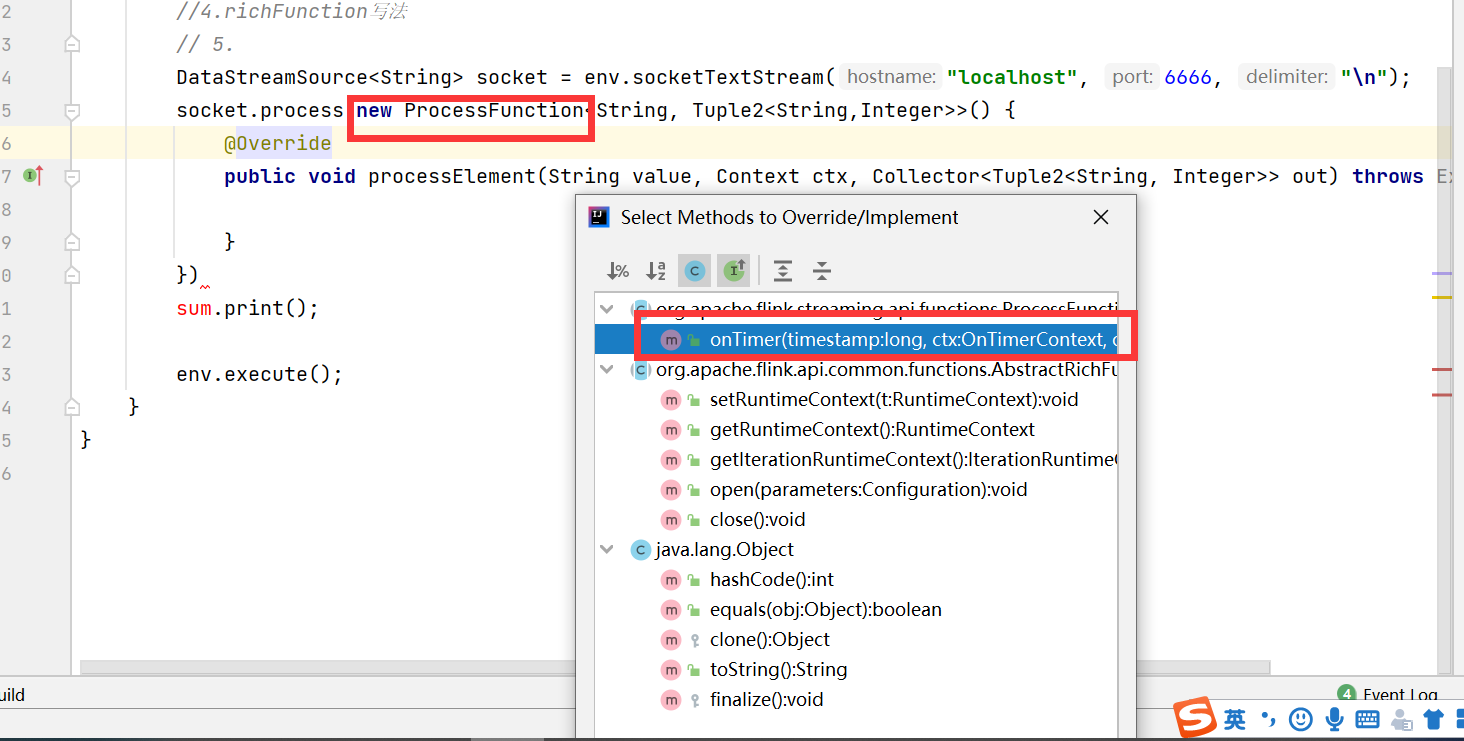Collapse the java.lang.Object class node

pos(607,549)
